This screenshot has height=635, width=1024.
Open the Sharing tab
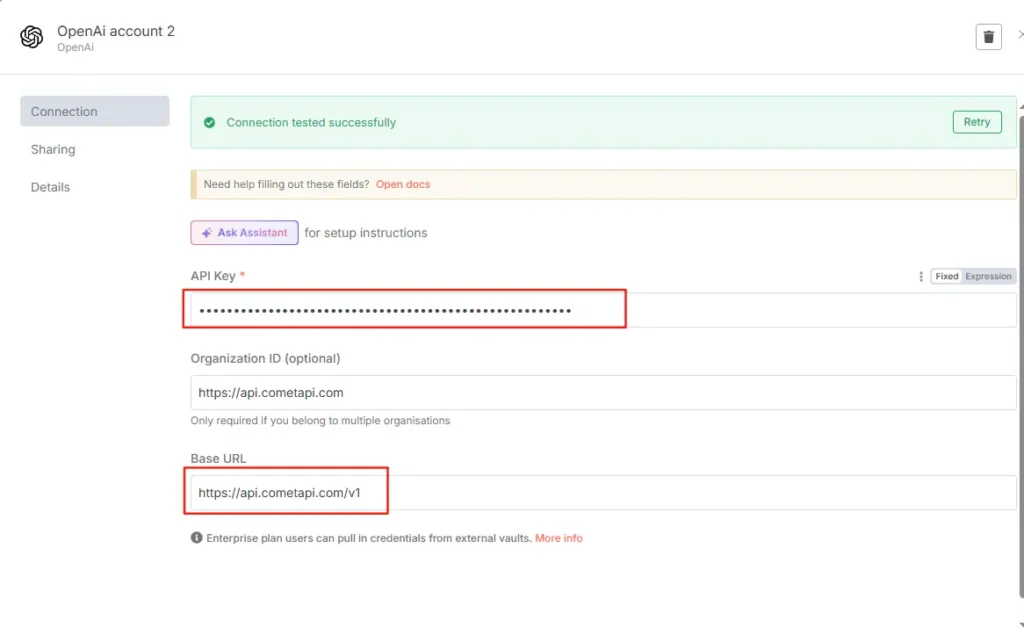click(x=53, y=150)
